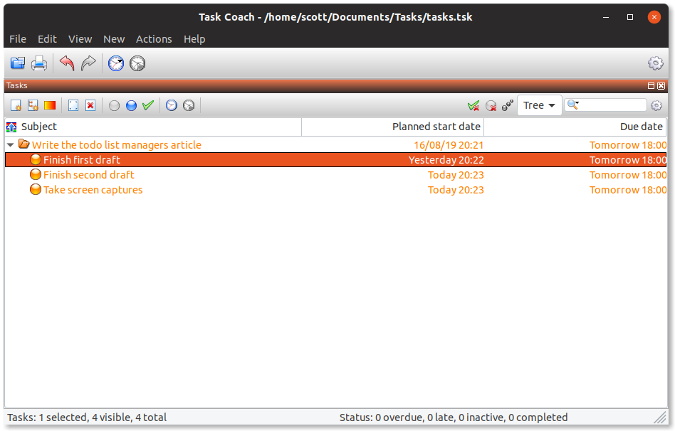Screen dimensions: 675x431
Task: Click the green check Mark completed icon
Action: [148, 105]
